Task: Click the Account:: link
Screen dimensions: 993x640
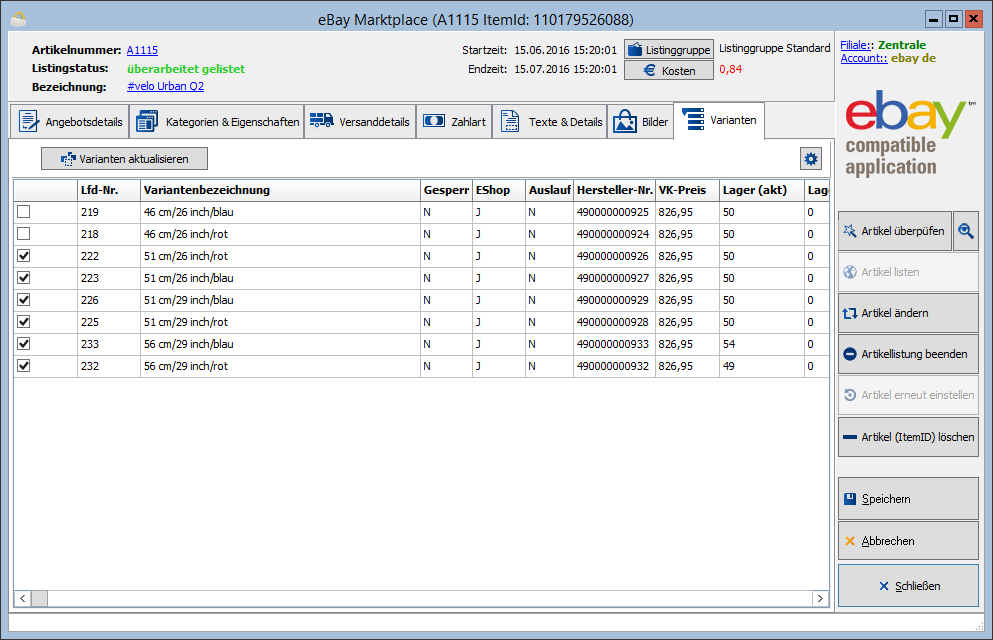Action: pos(864,58)
